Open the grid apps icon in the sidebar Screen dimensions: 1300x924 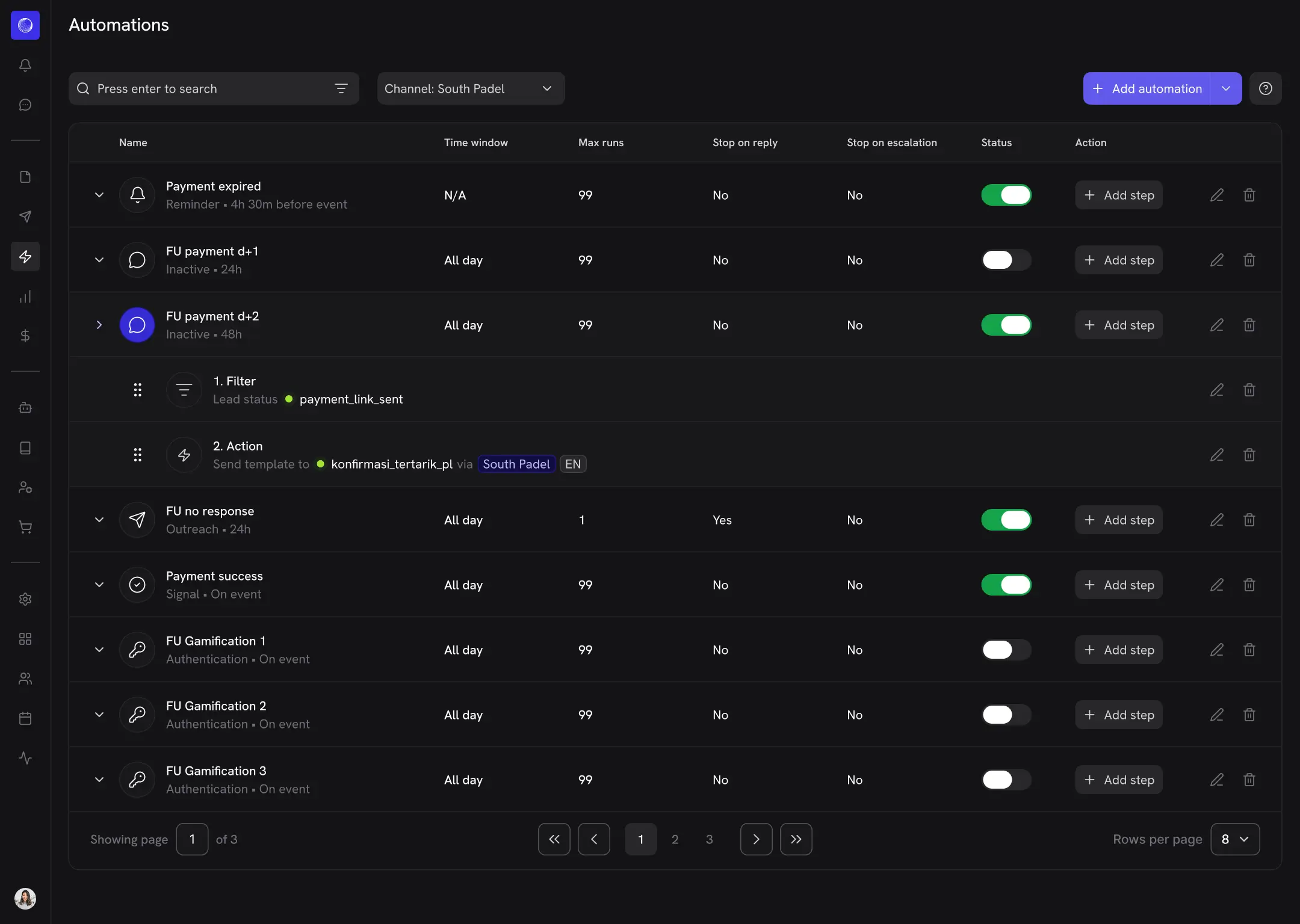(x=25, y=639)
